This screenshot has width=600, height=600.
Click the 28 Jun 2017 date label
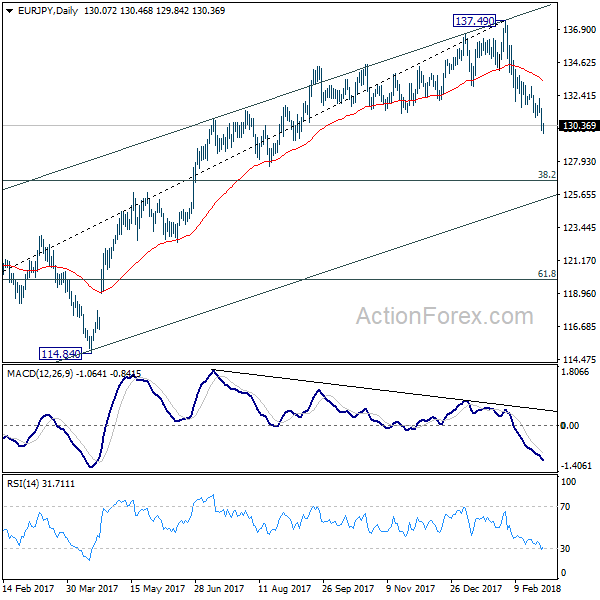(216, 590)
